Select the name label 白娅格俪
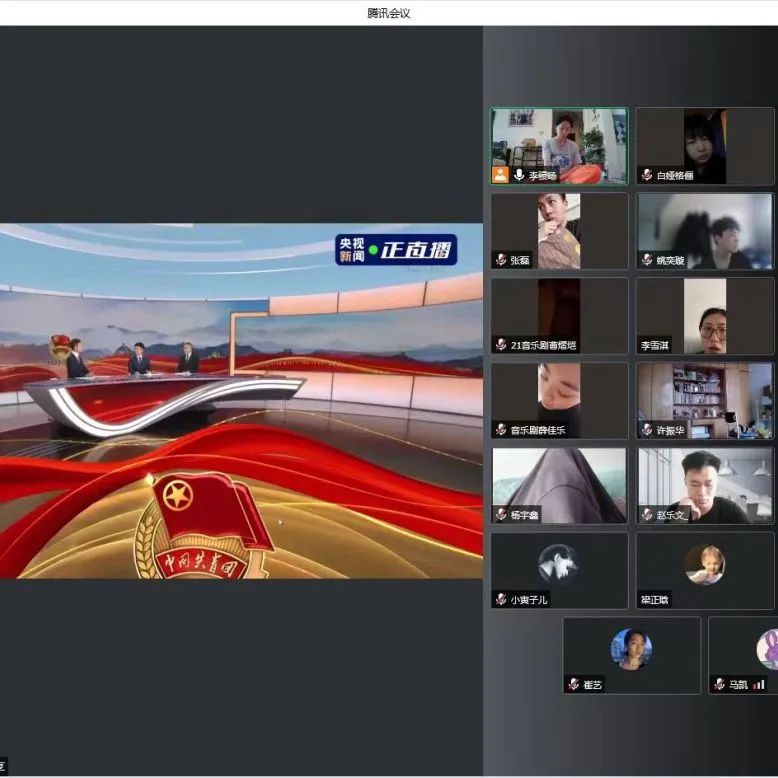 point(675,175)
